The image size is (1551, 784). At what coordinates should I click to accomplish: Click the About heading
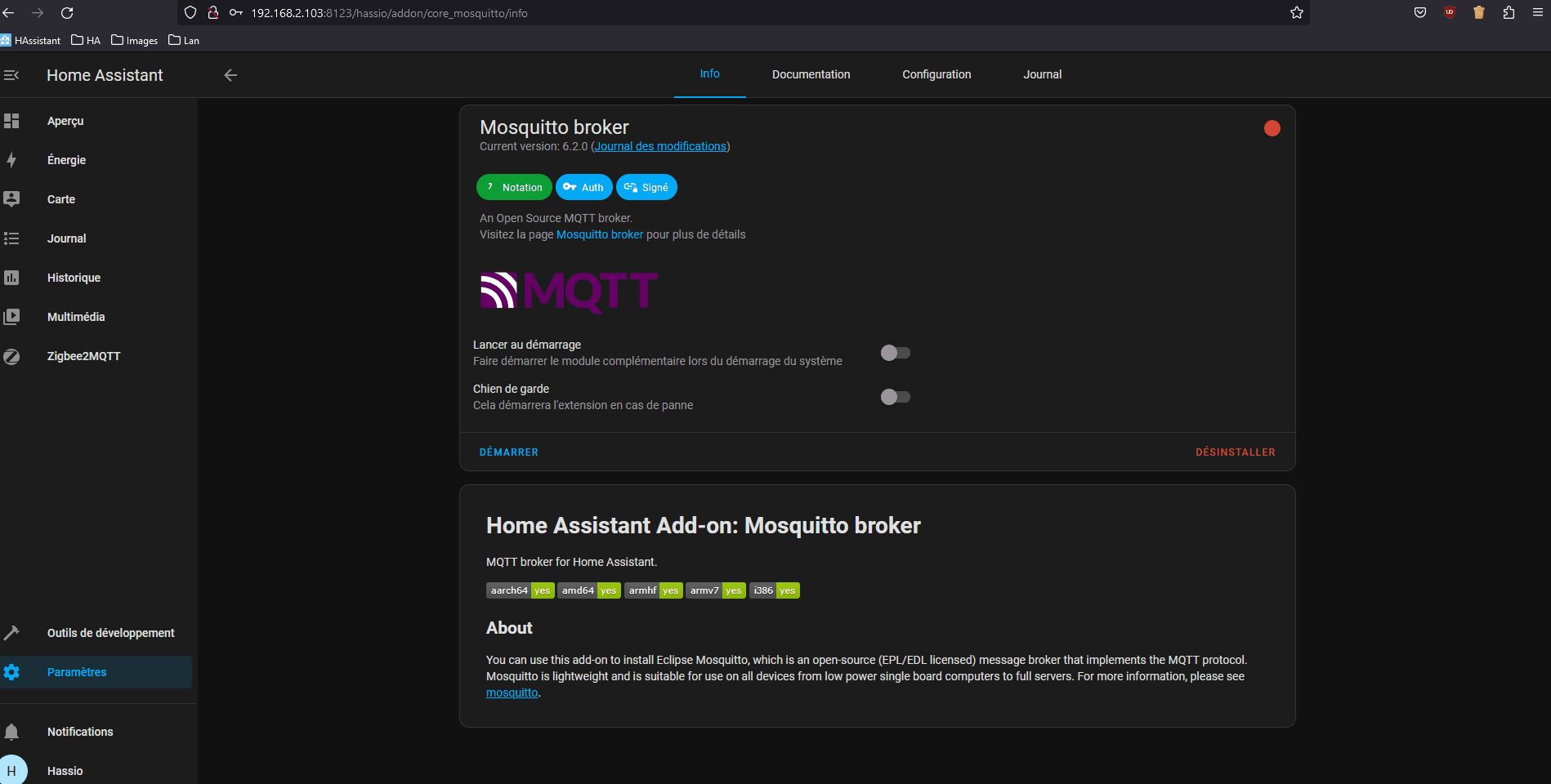click(x=509, y=628)
